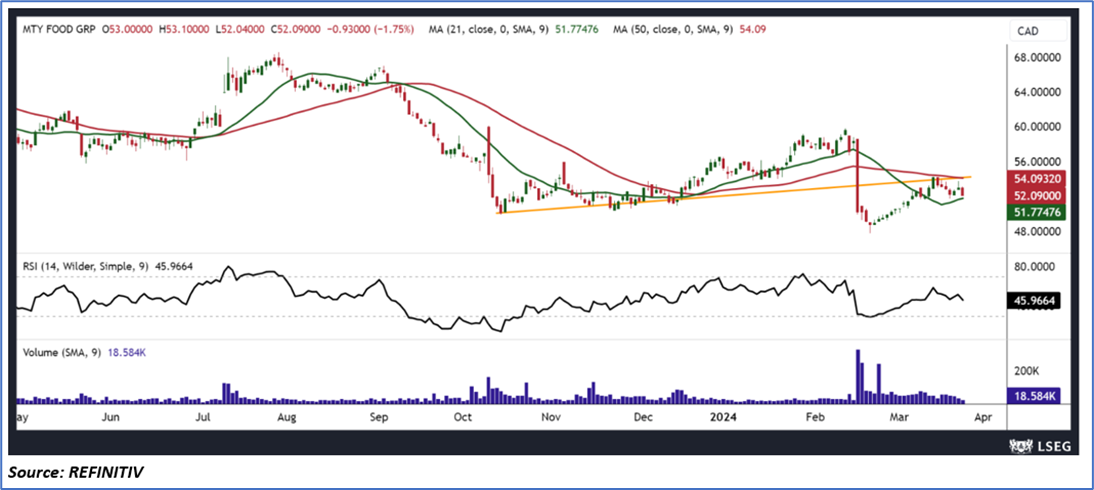Screen dimensions: 1094x490
Task: Click the Source: REFINITIV caption
Action: pyautogui.click(x=77, y=474)
